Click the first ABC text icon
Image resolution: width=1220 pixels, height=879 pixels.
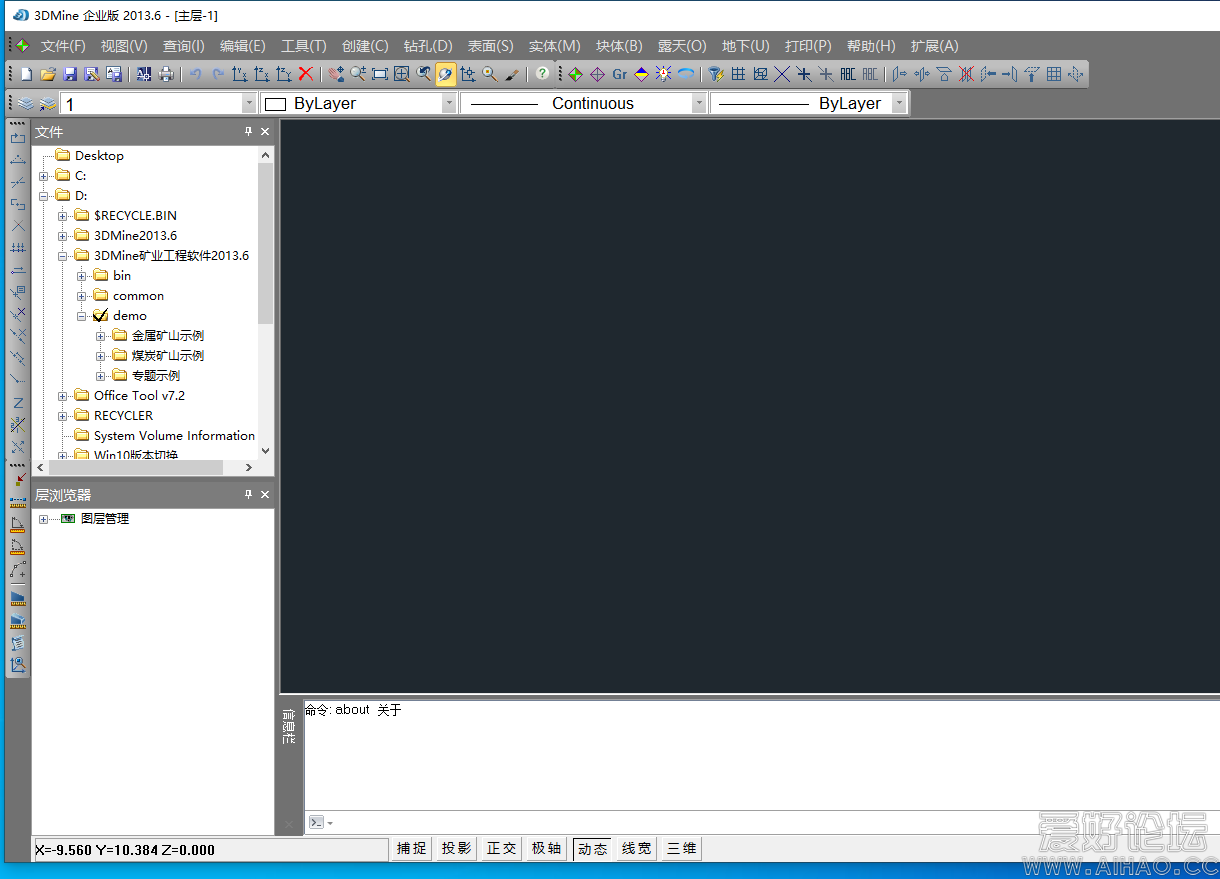pyautogui.click(x=848, y=74)
